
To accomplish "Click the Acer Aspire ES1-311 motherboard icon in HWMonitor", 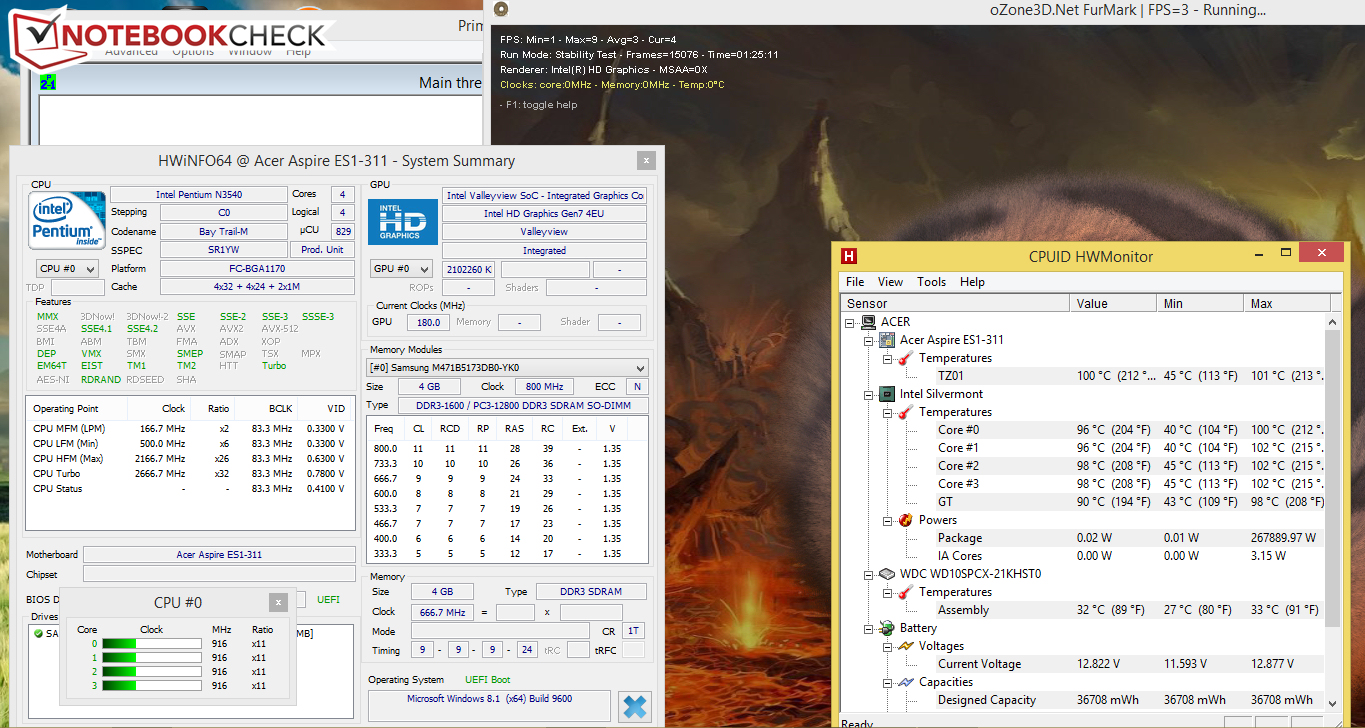I will [x=887, y=340].
